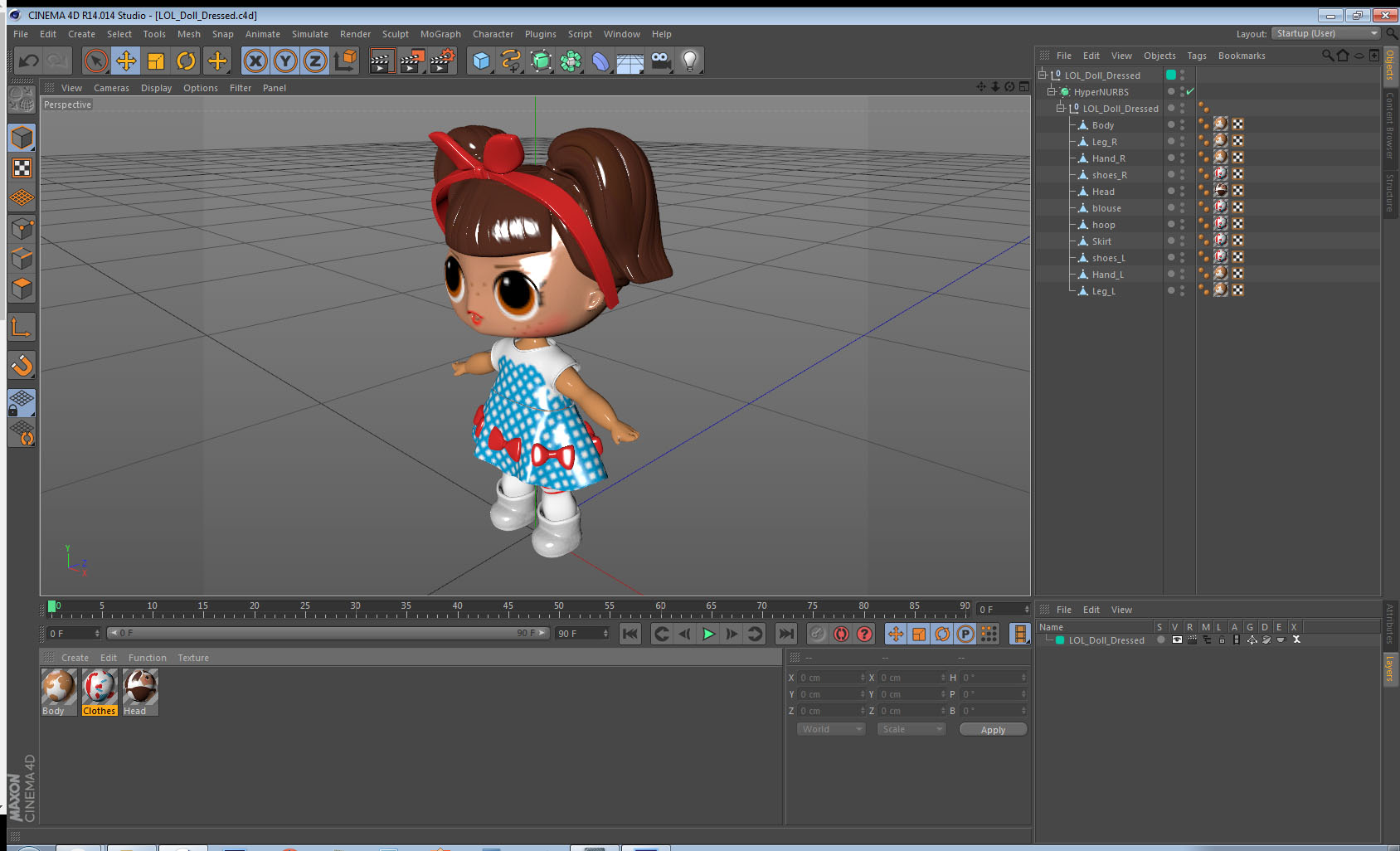The image size is (1400, 851).
Task: Add Array modeling object icon
Action: 571,61
